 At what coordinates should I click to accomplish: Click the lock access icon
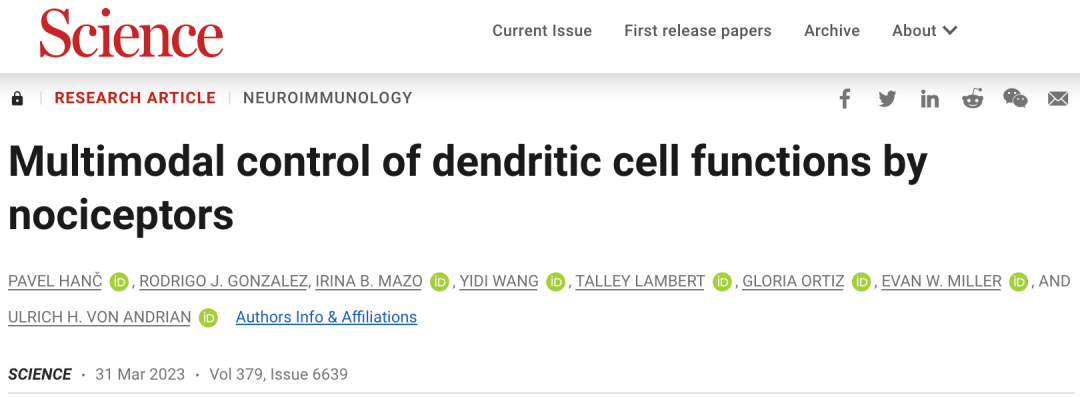click(x=17, y=99)
